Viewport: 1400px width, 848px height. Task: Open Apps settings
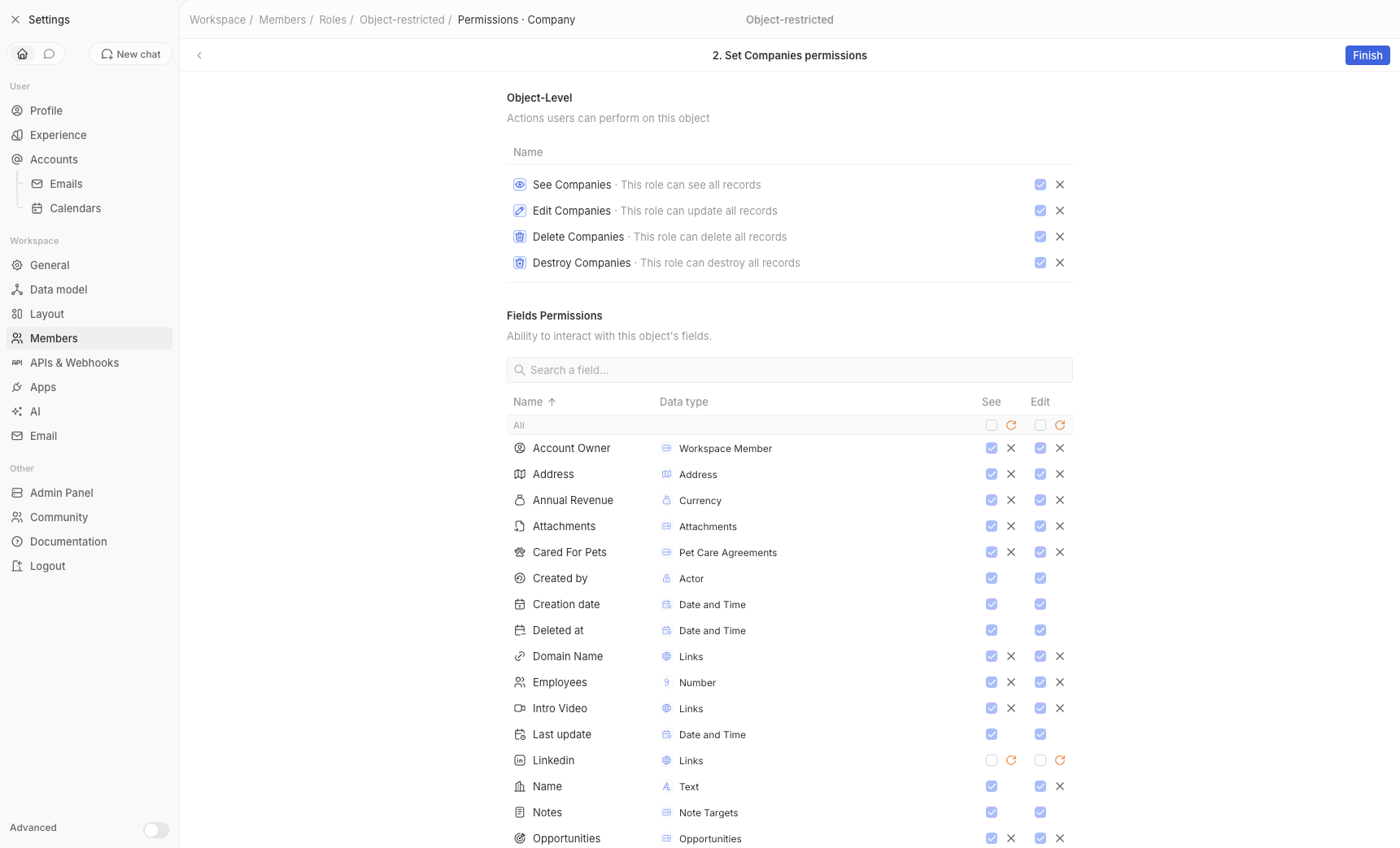point(89,387)
